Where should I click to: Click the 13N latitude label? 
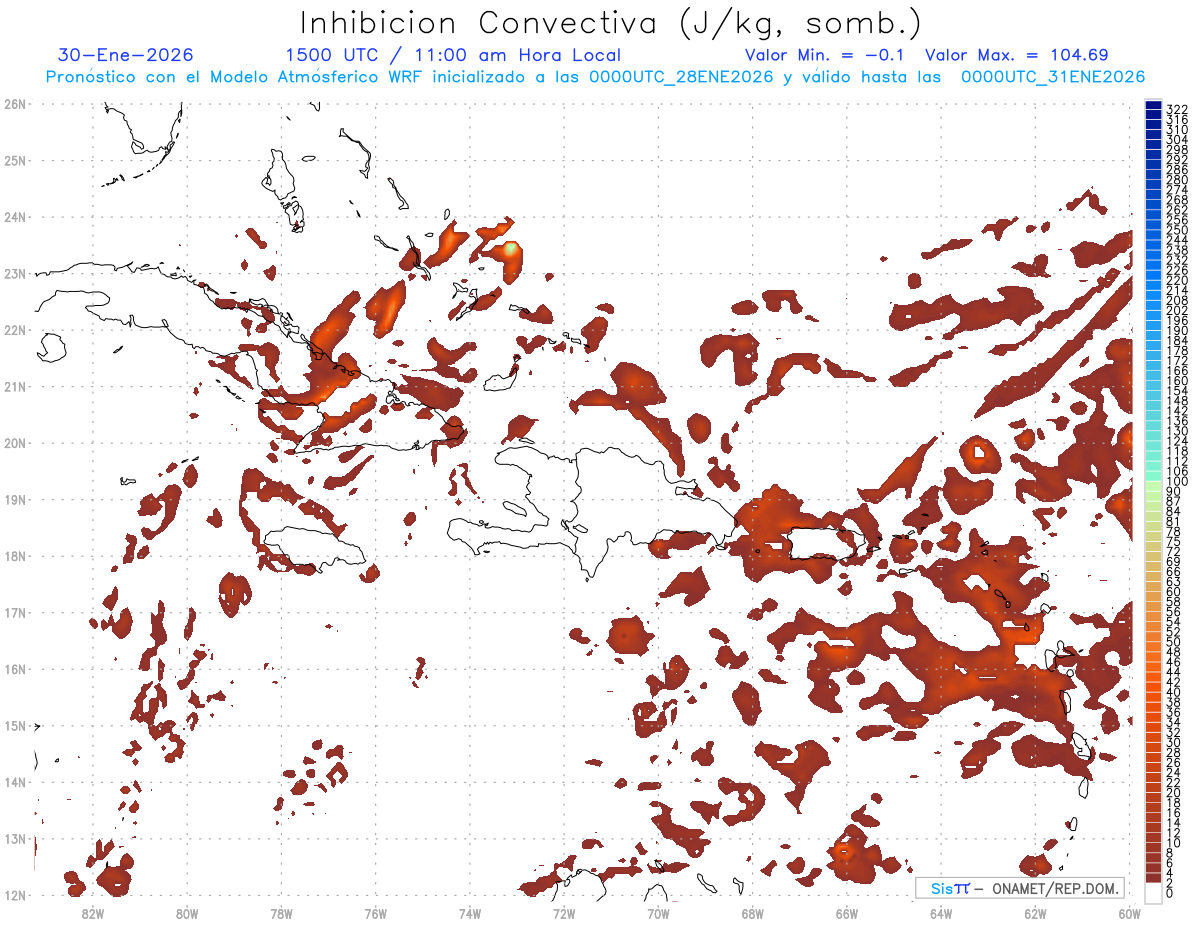[x=14, y=838]
